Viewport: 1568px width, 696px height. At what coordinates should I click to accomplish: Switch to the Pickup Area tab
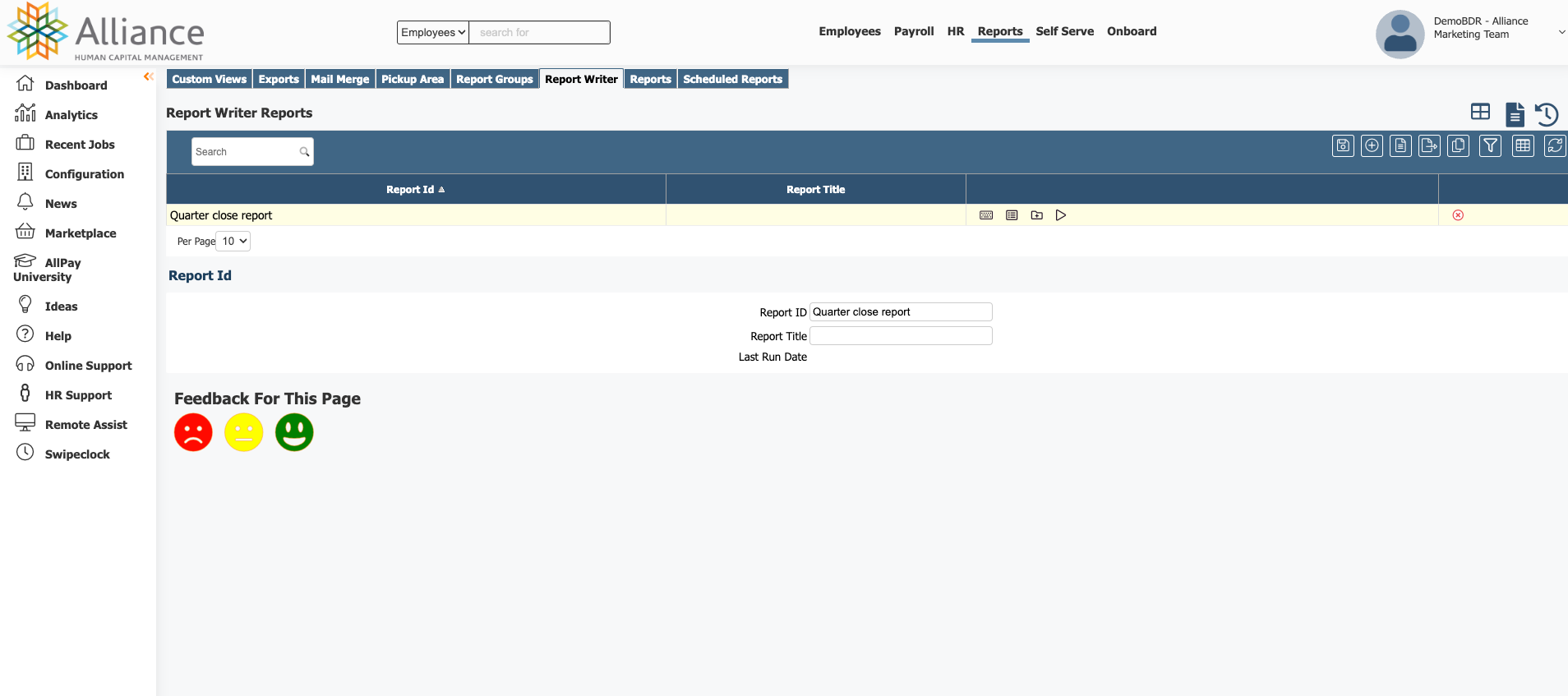[x=413, y=79]
